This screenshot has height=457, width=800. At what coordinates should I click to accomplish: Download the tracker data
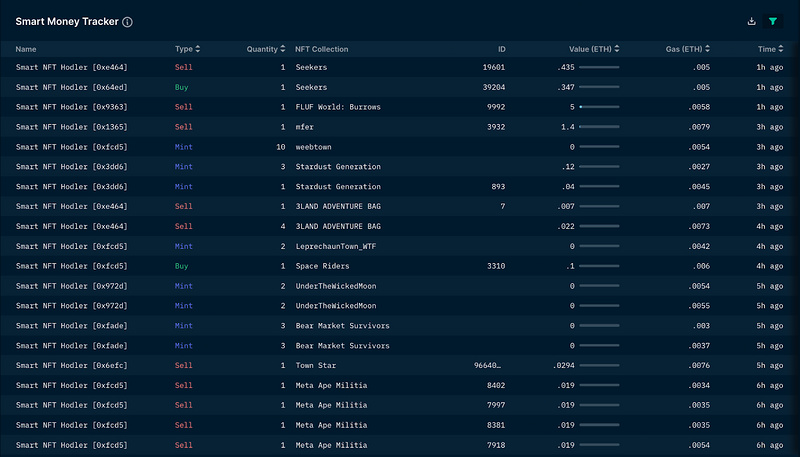coord(752,21)
